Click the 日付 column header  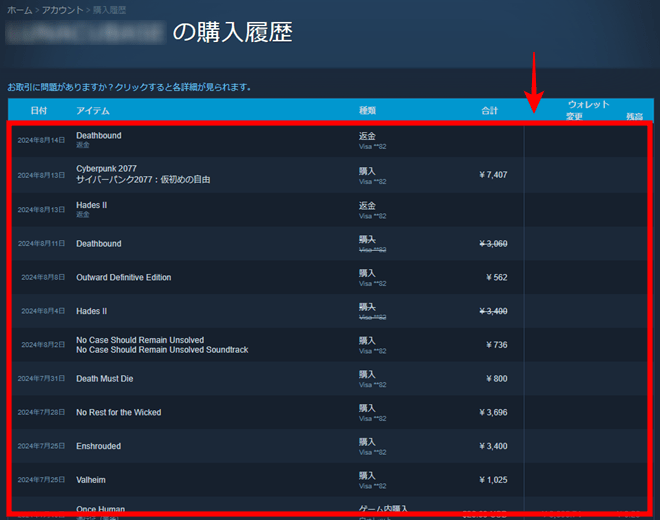tap(38, 110)
